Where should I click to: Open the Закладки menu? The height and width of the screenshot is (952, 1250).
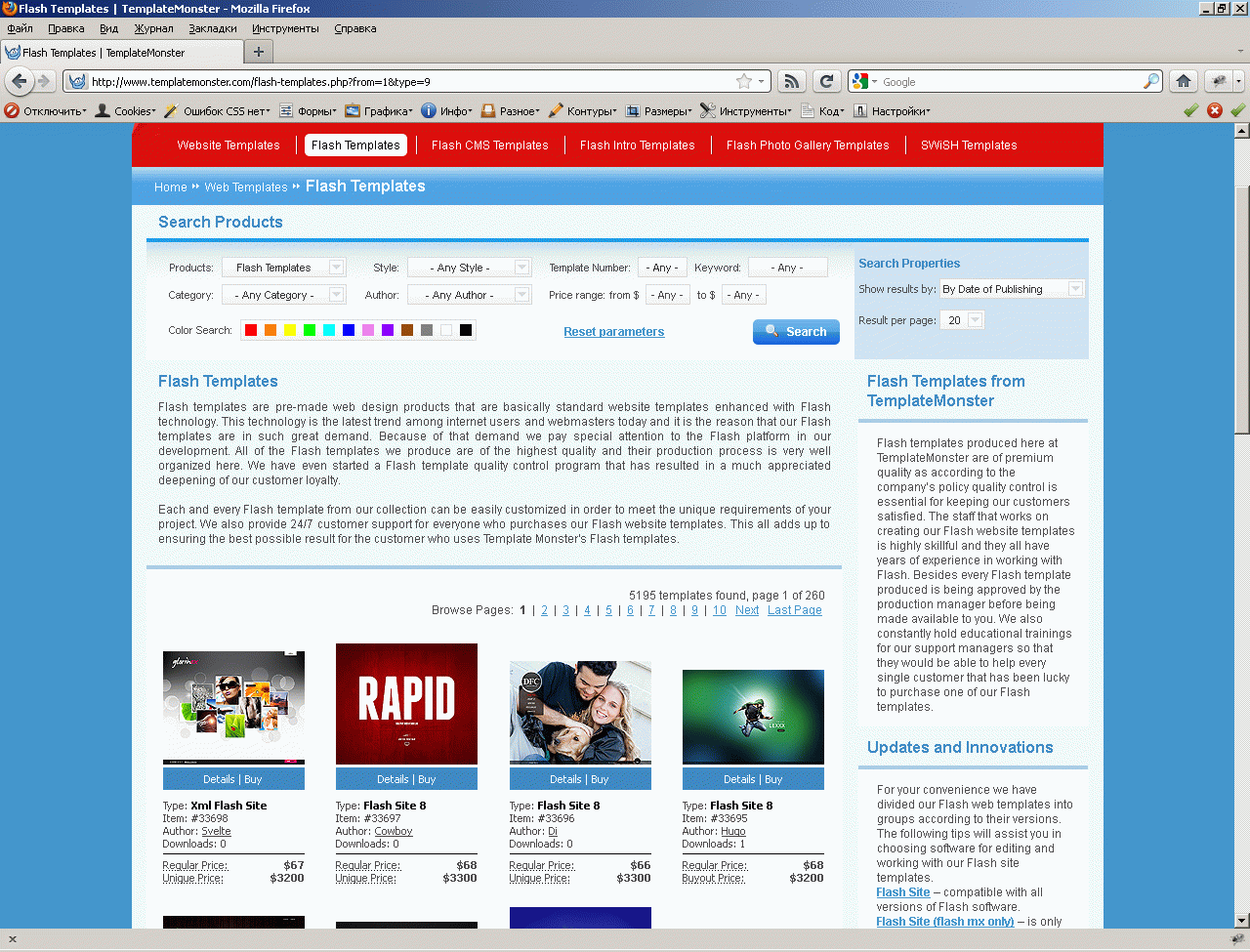coord(213,28)
